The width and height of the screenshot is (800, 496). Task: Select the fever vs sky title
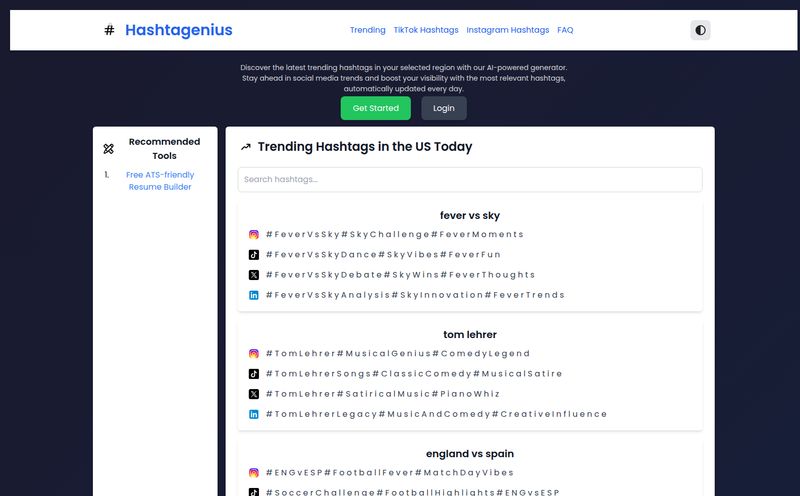pos(470,216)
